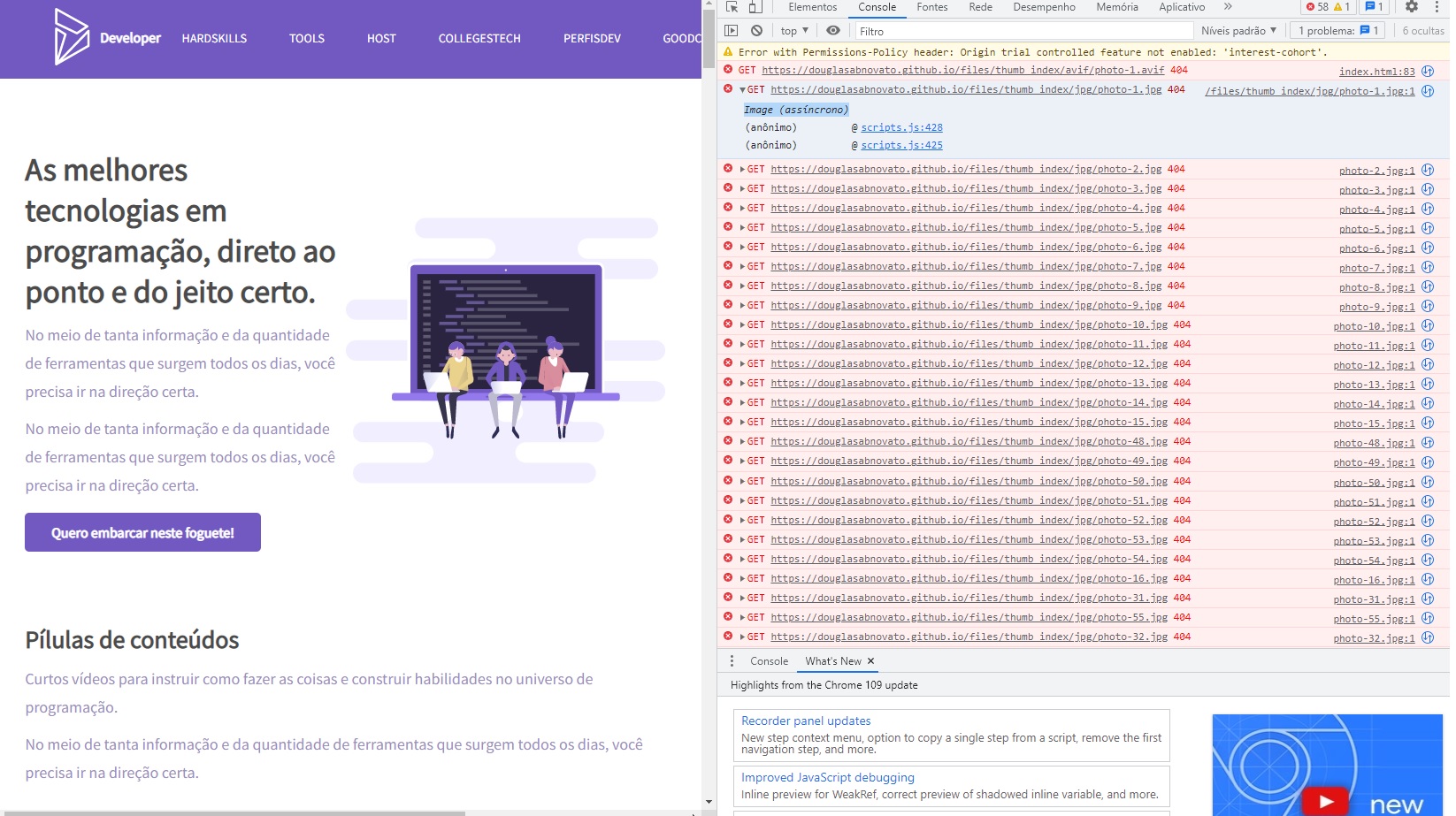Viewport: 1456px width, 816px height.
Task: Open the top JavaScript context dropdown
Action: pos(794,30)
